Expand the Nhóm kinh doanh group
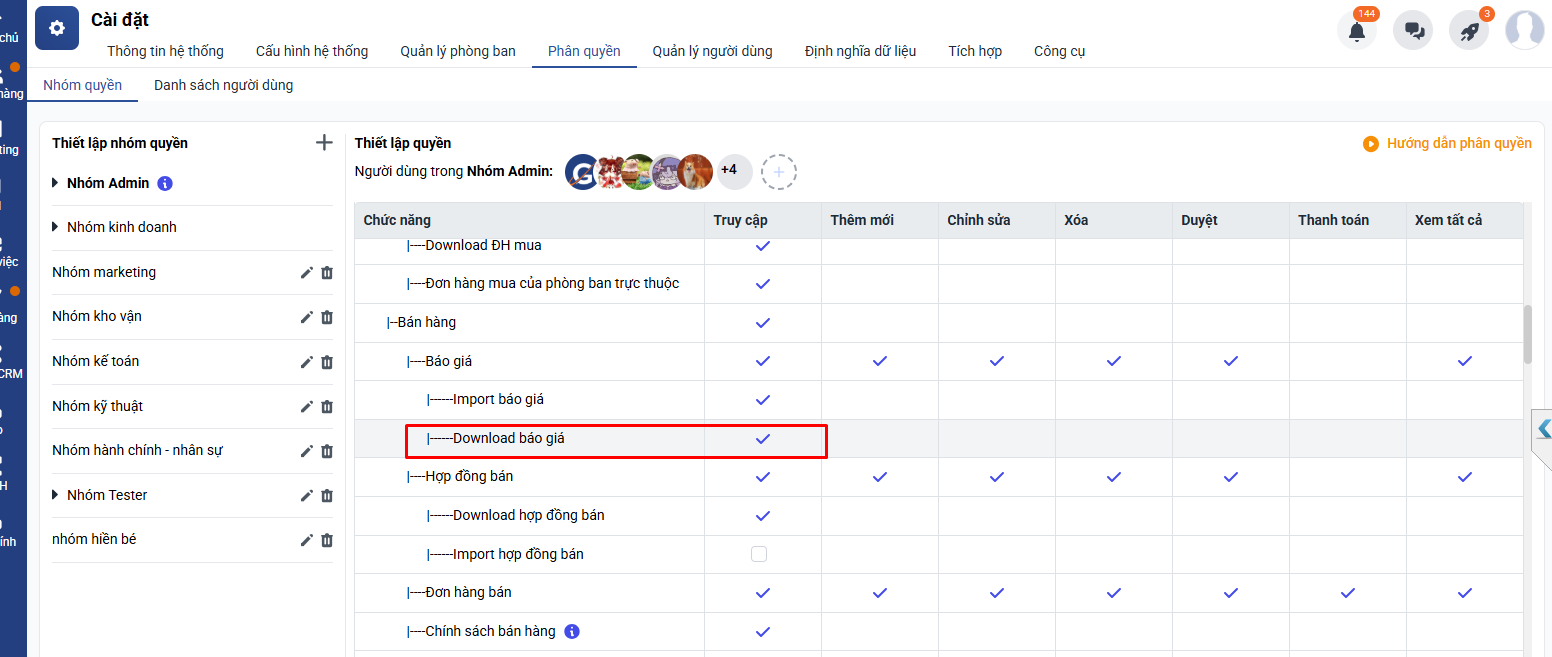The height and width of the screenshot is (657, 1552). 56,227
